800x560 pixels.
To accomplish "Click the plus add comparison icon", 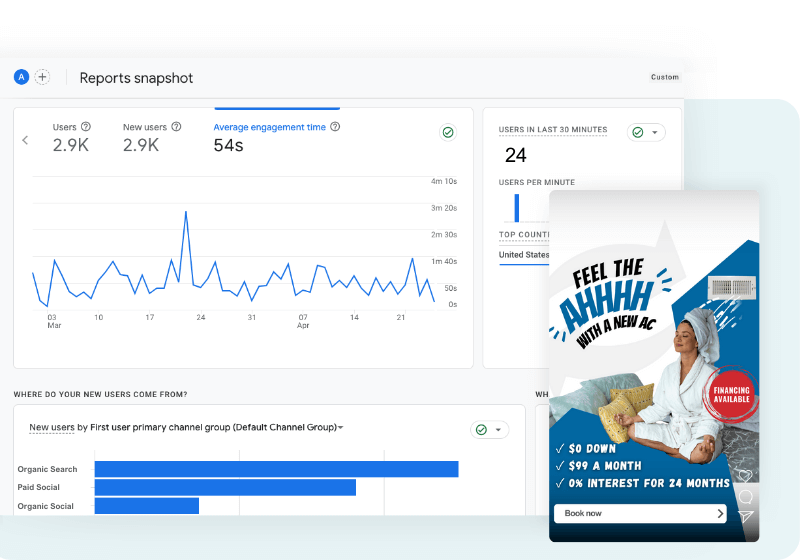I will 42,77.
